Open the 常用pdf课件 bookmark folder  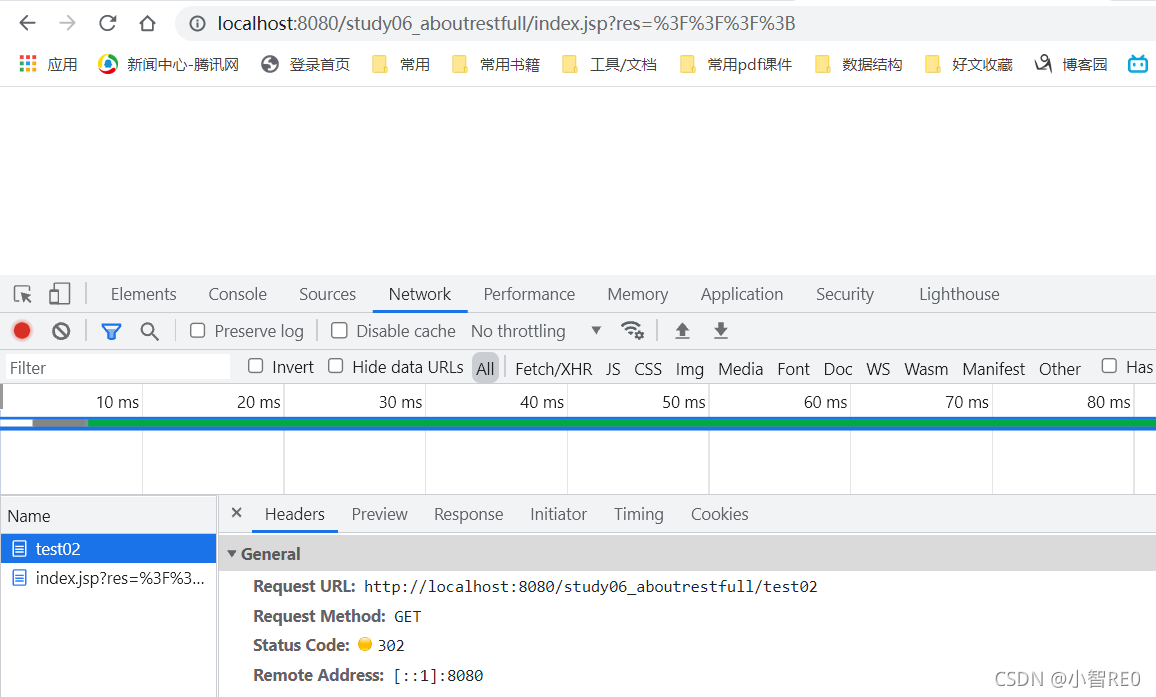[x=736, y=64]
